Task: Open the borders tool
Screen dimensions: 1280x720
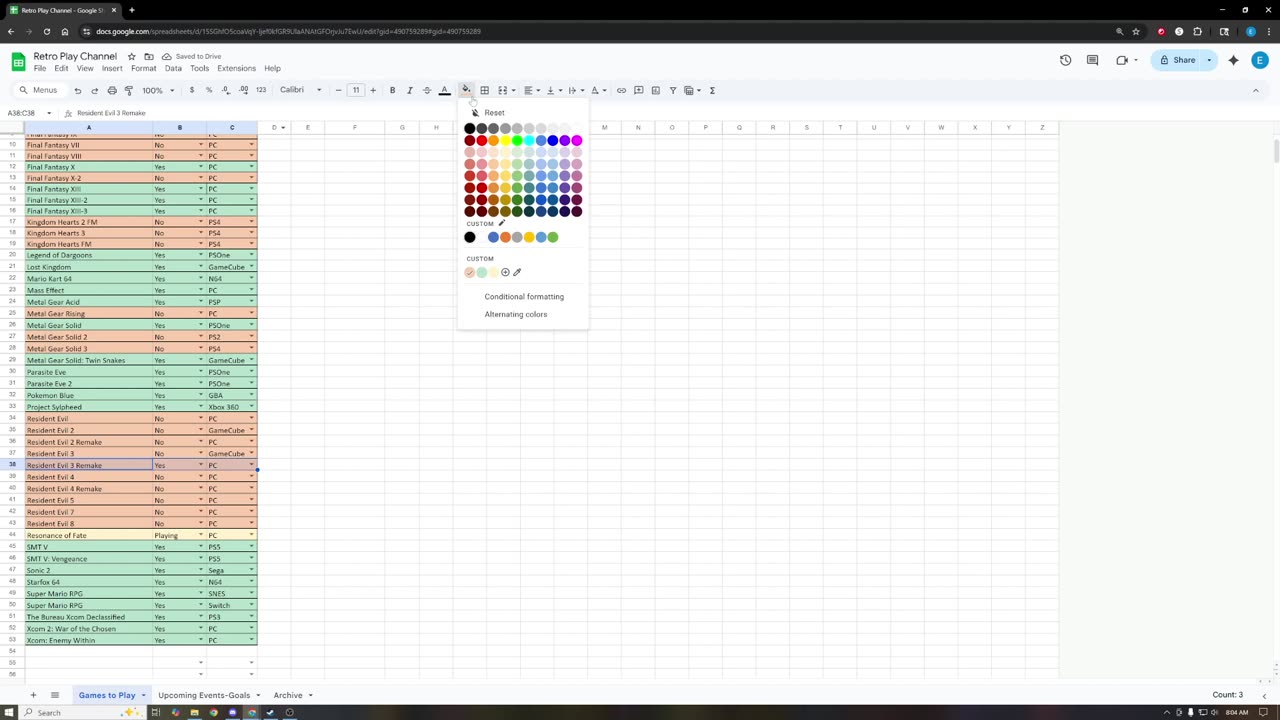Action: click(x=484, y=90)
